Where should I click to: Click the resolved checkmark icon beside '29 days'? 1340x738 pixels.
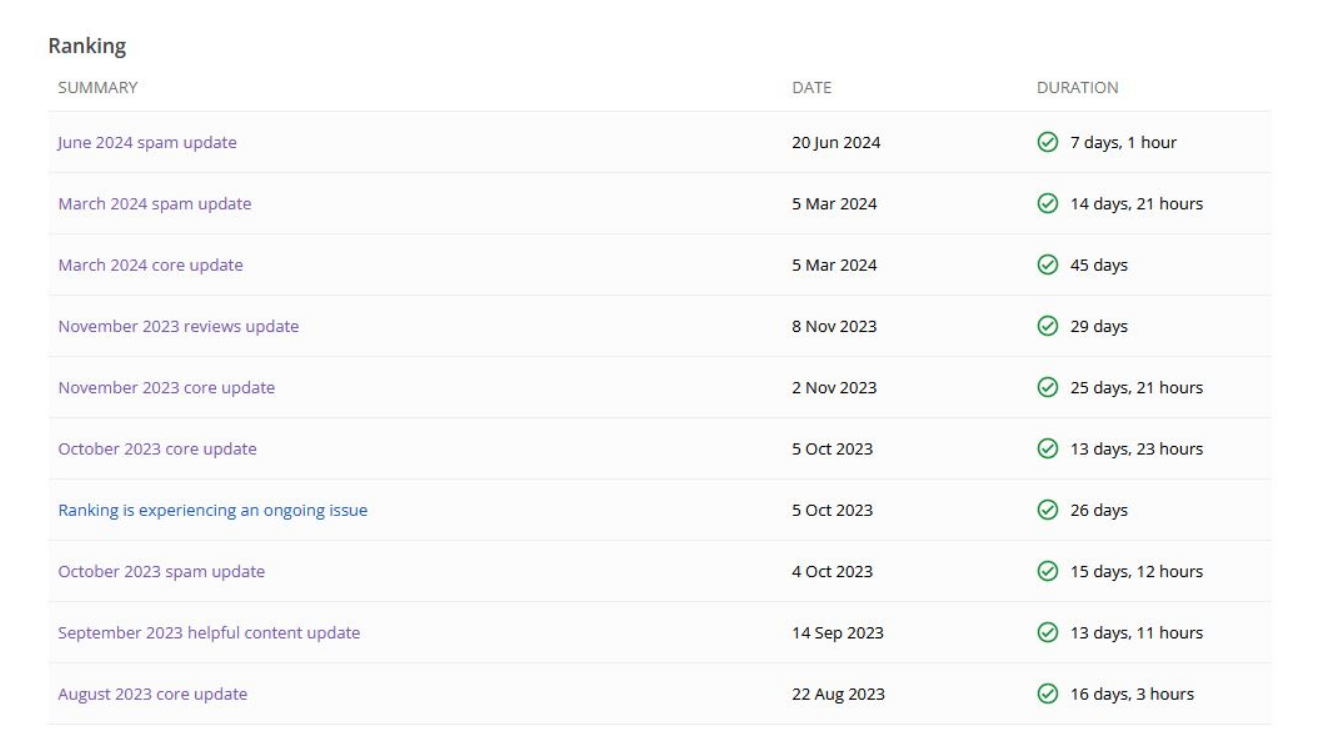(1048, 326)
